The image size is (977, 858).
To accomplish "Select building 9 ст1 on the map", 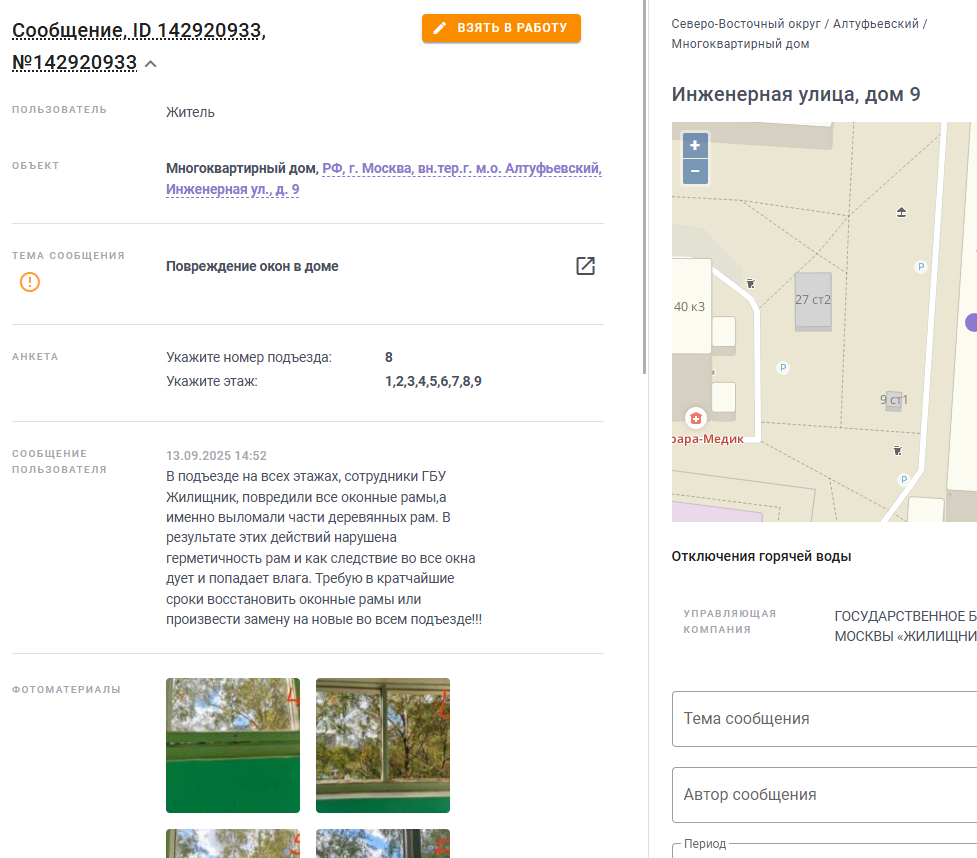I will coord(894,399).
